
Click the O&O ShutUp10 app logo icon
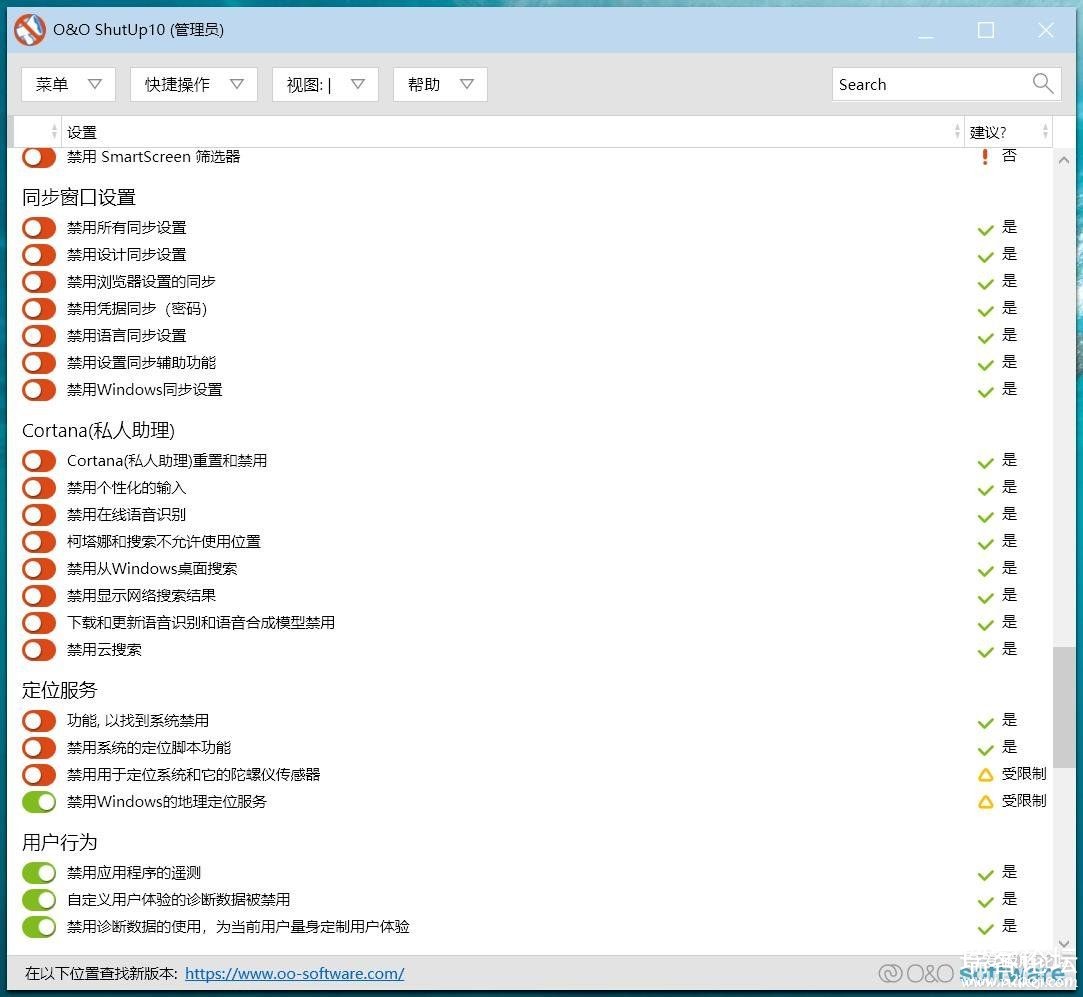click(x=30, y=30)
